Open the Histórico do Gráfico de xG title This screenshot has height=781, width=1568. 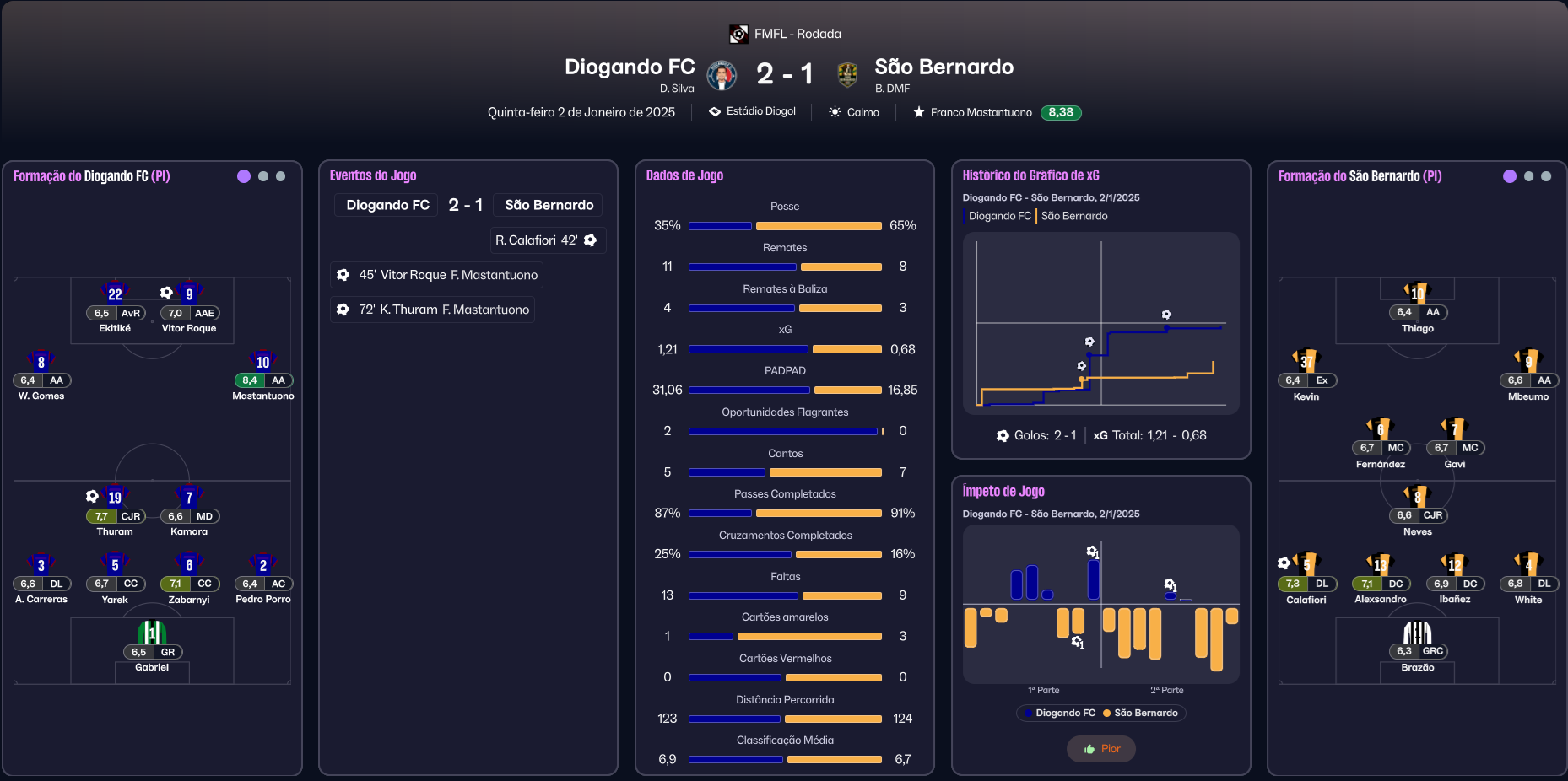coord(1030,175)
